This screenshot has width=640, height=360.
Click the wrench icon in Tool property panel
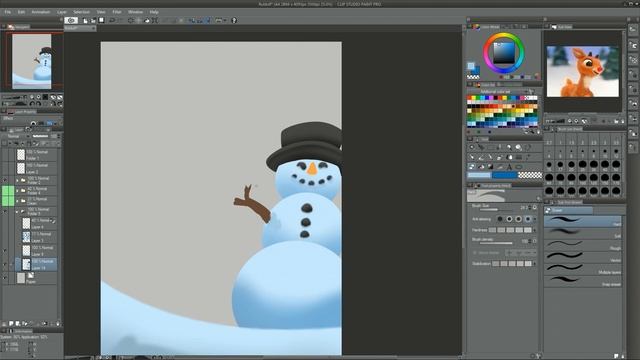[x=538, y=198]
